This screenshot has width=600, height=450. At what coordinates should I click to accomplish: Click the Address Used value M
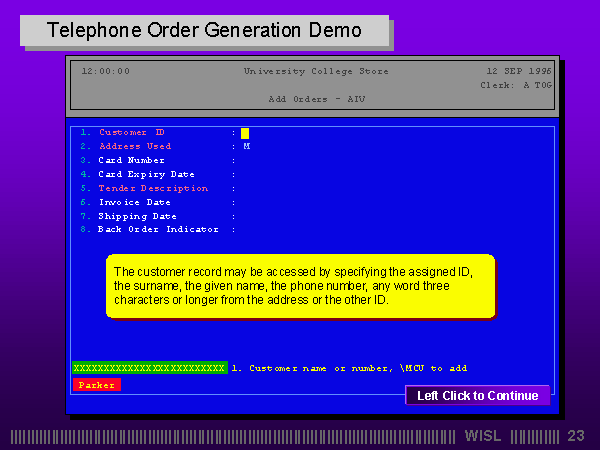pyautogui.click(x=246, y=146)
